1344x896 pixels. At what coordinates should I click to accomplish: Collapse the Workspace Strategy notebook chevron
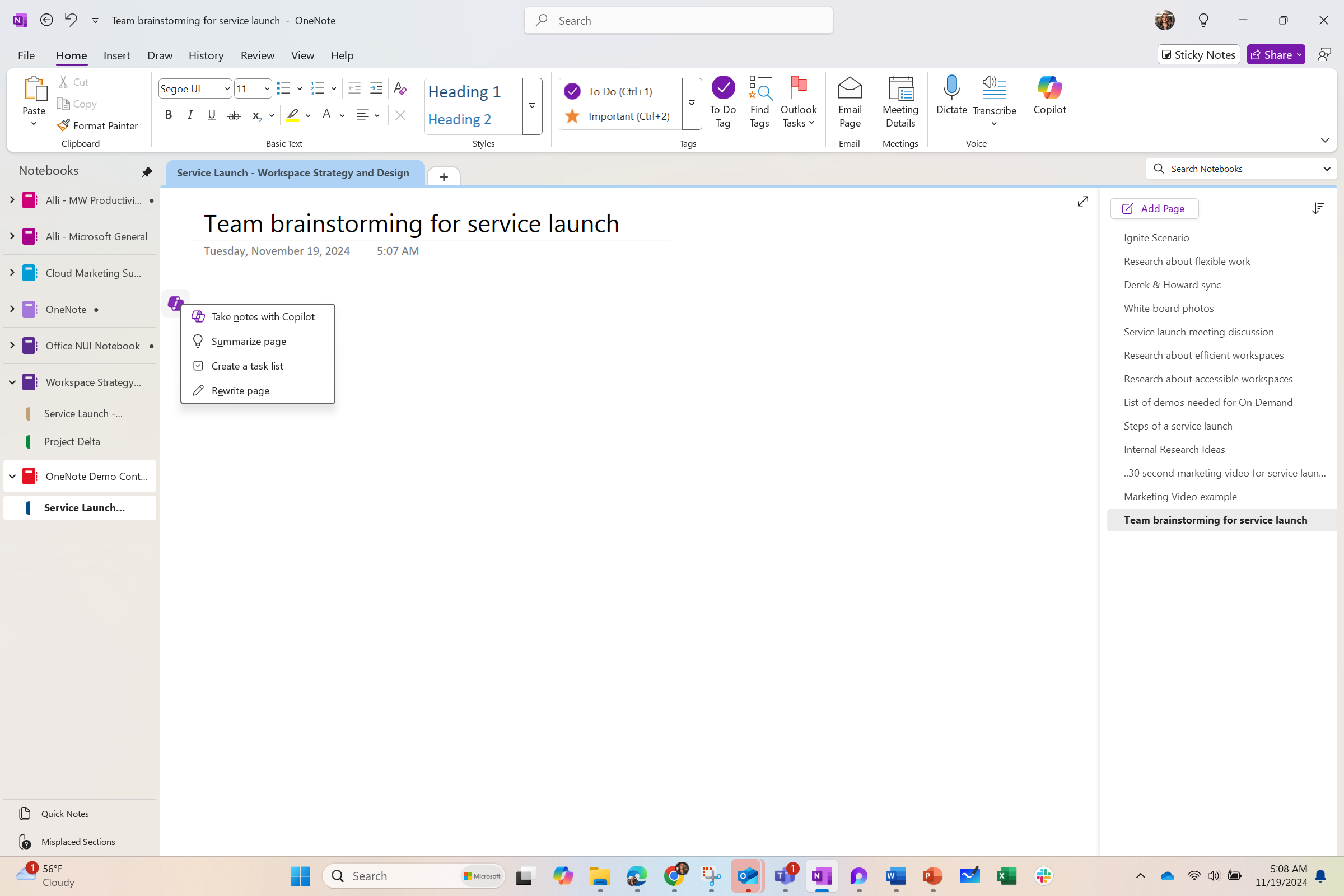12,382
